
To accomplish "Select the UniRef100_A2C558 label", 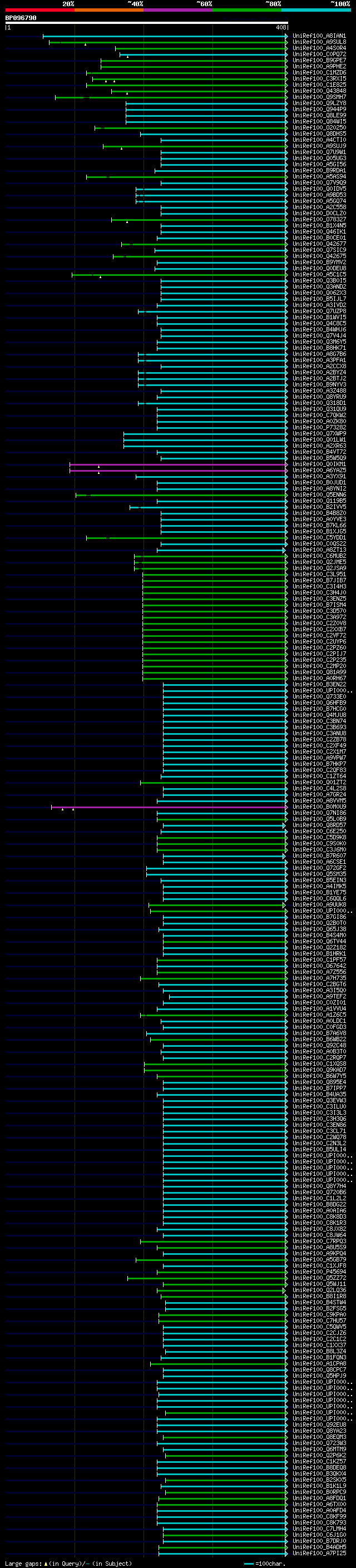I will click(x=319, y=207).
